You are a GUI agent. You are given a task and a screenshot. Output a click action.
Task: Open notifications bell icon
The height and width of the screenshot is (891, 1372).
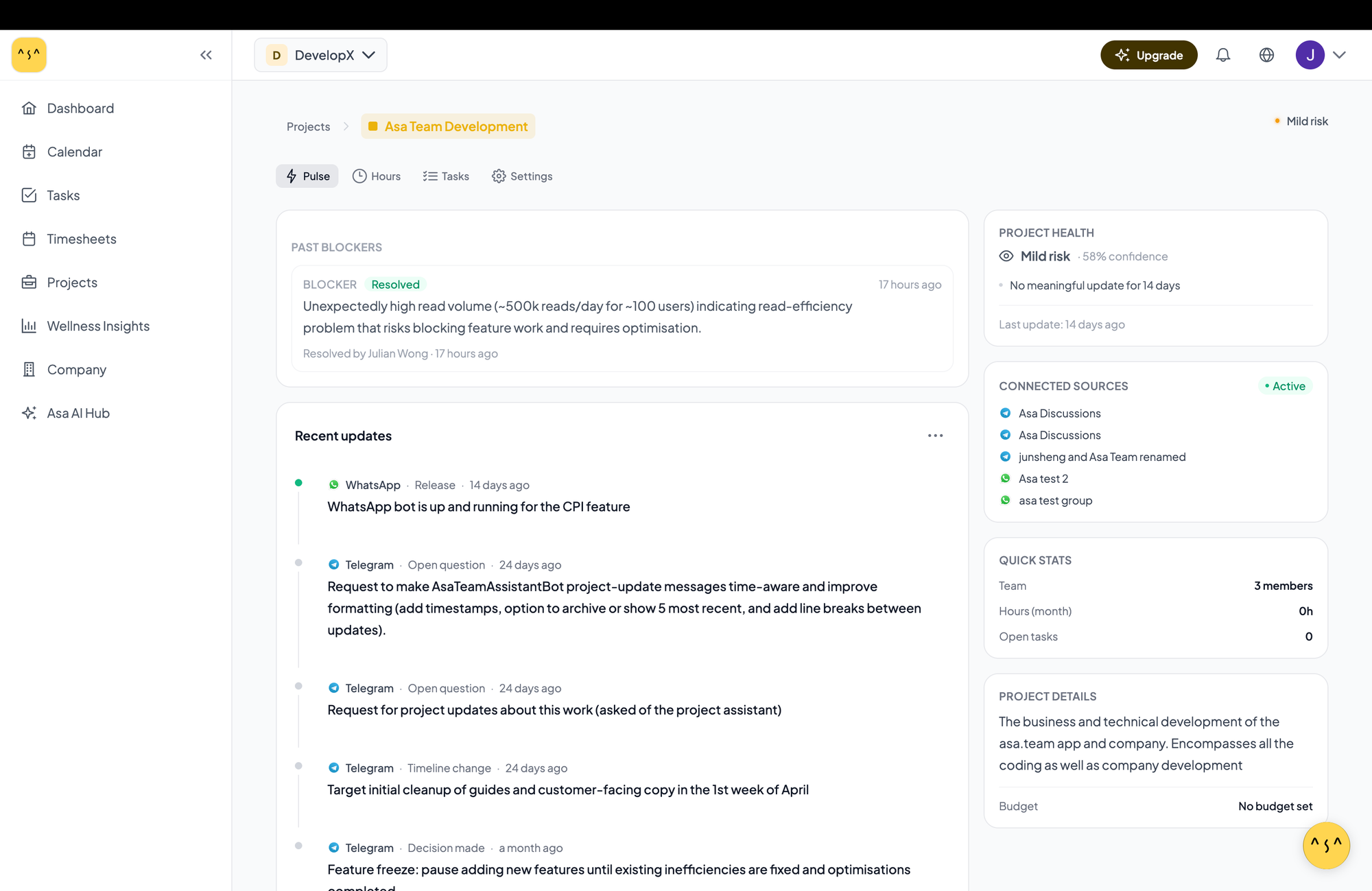point(1223,55)
